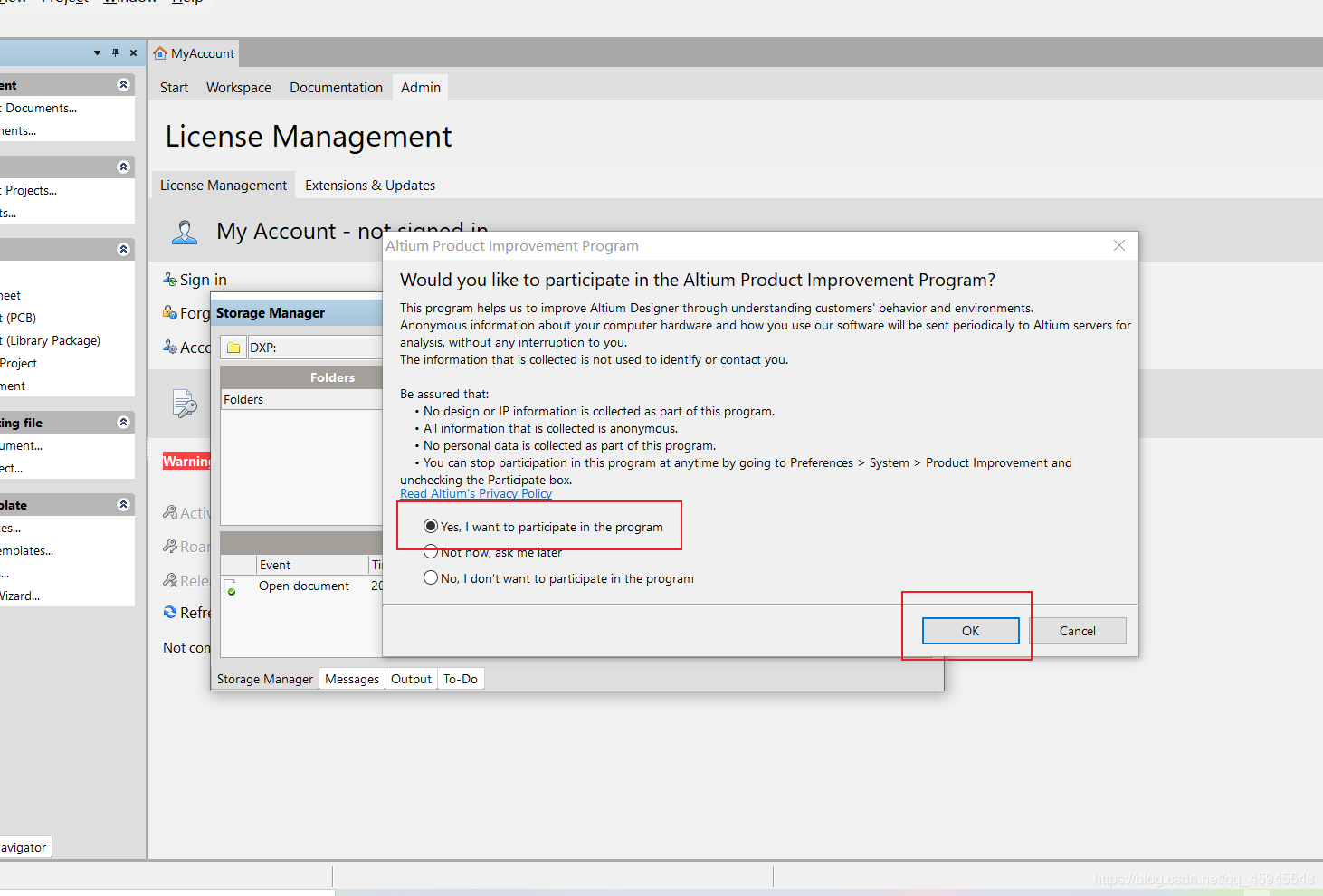Click the DXP path input field
Screen dimensions: 1323x896
[x=315, y=348]
